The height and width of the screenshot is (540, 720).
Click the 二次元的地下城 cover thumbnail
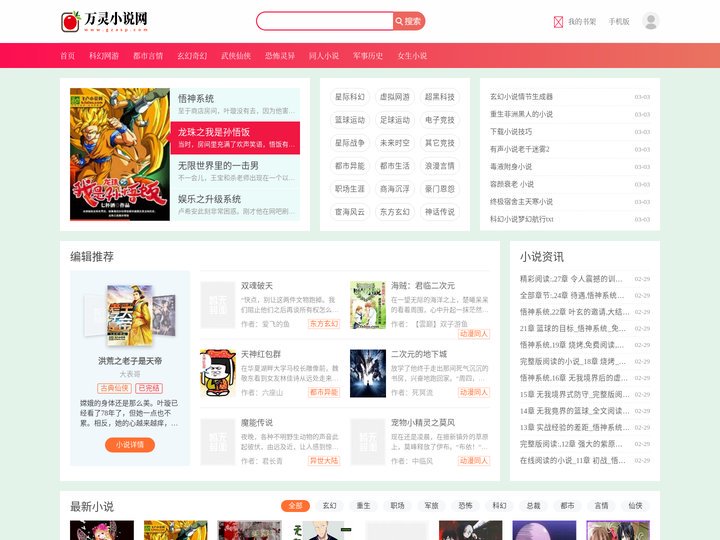click(x=368, y=373)
